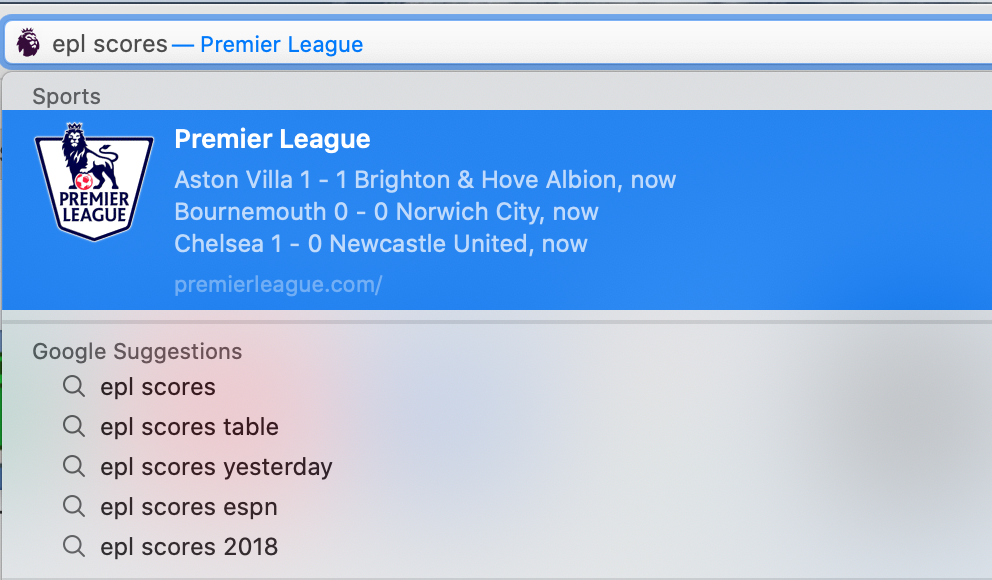This screenshot has width=992, height=580.
Task: Click the Aston Villa vs Brighton score line
Action: pos(425,180)
